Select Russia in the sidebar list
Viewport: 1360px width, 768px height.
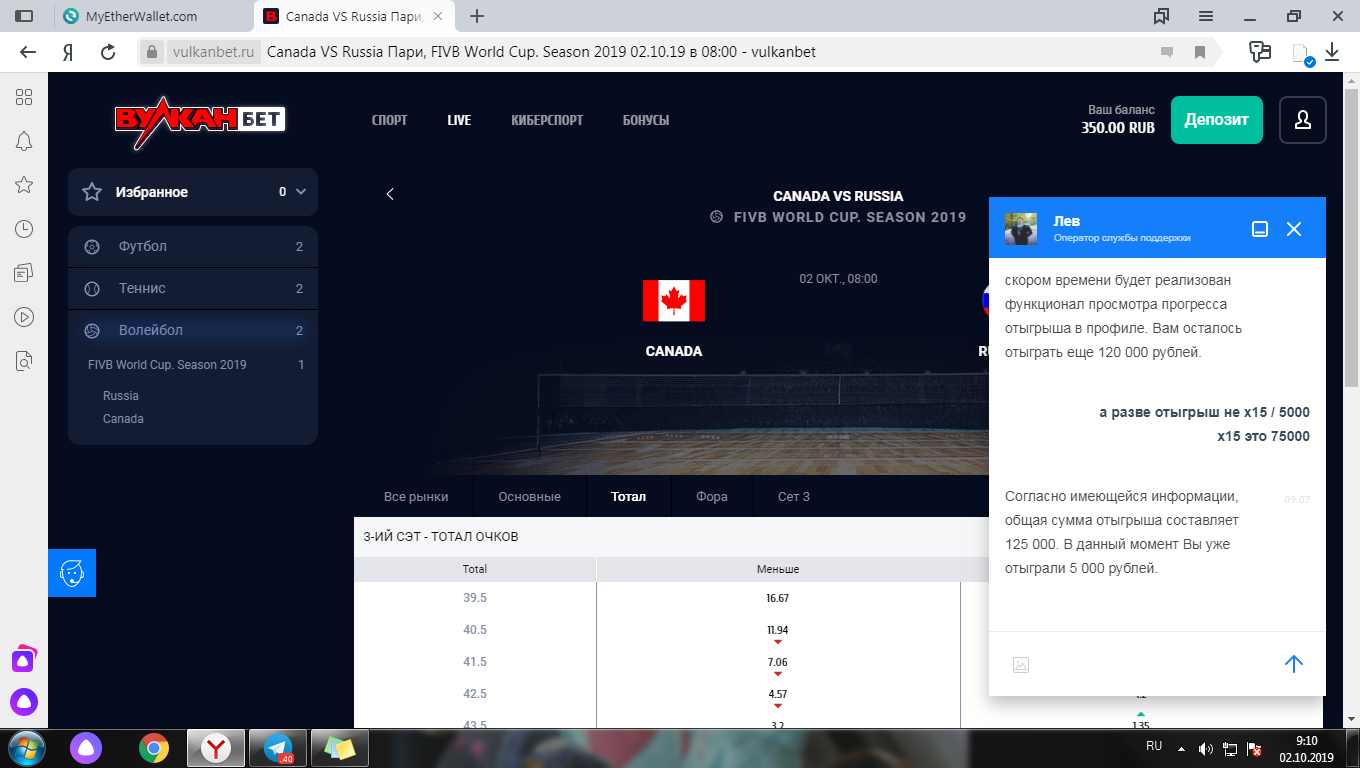tap(121, 396)
